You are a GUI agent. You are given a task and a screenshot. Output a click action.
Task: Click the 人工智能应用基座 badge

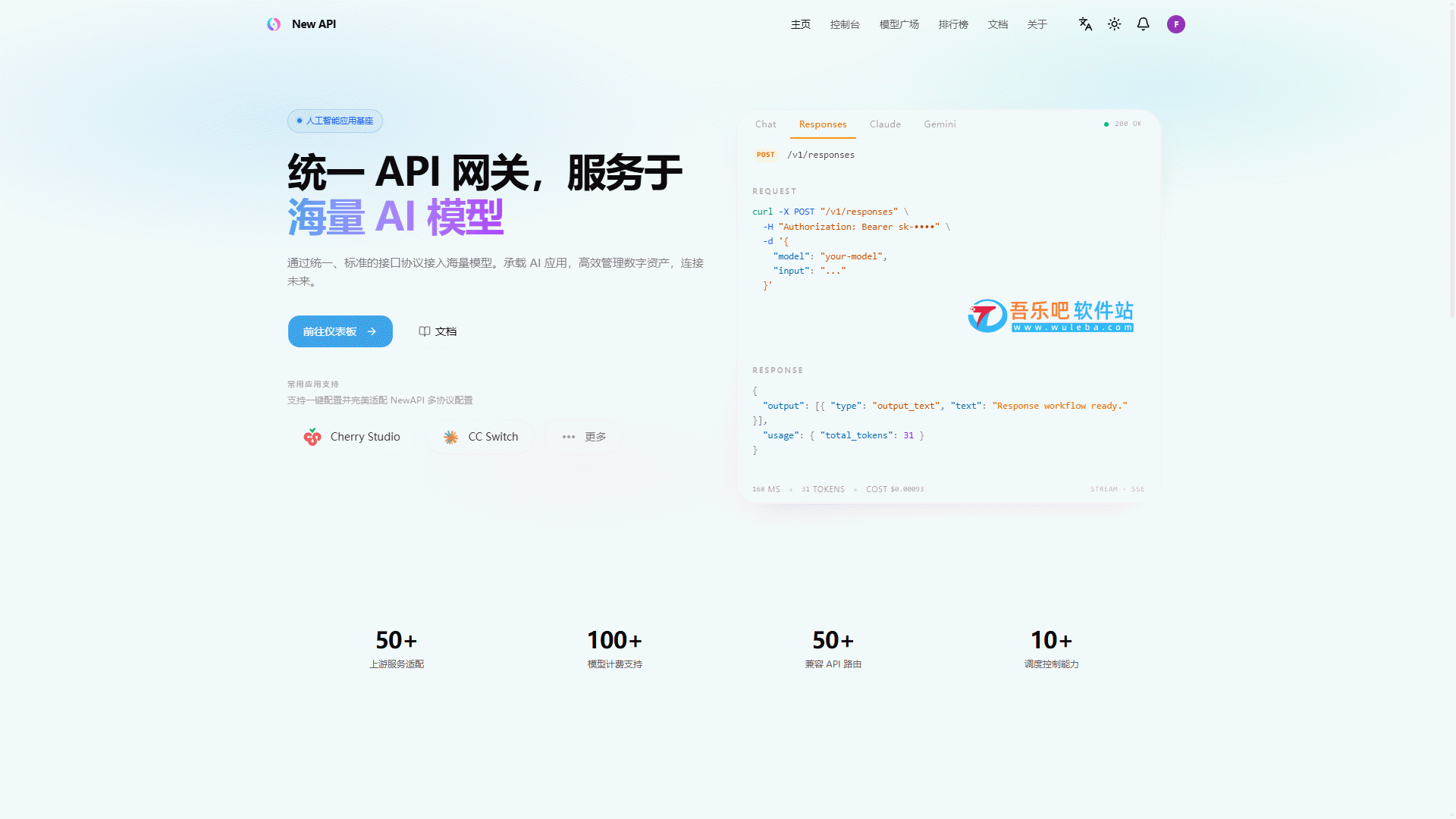pyautogui.click(x=335, y=121)
